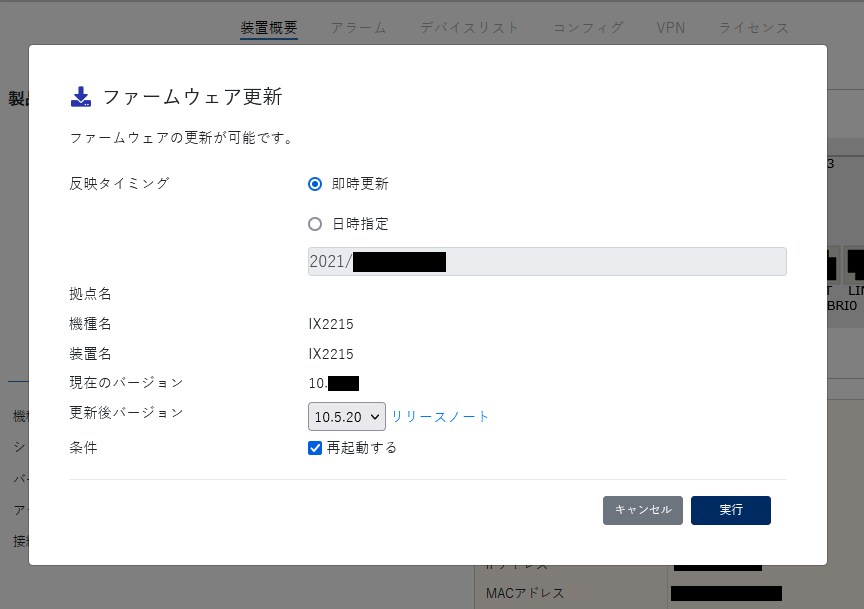Select the 日時指定 radio button

point(315,224)
